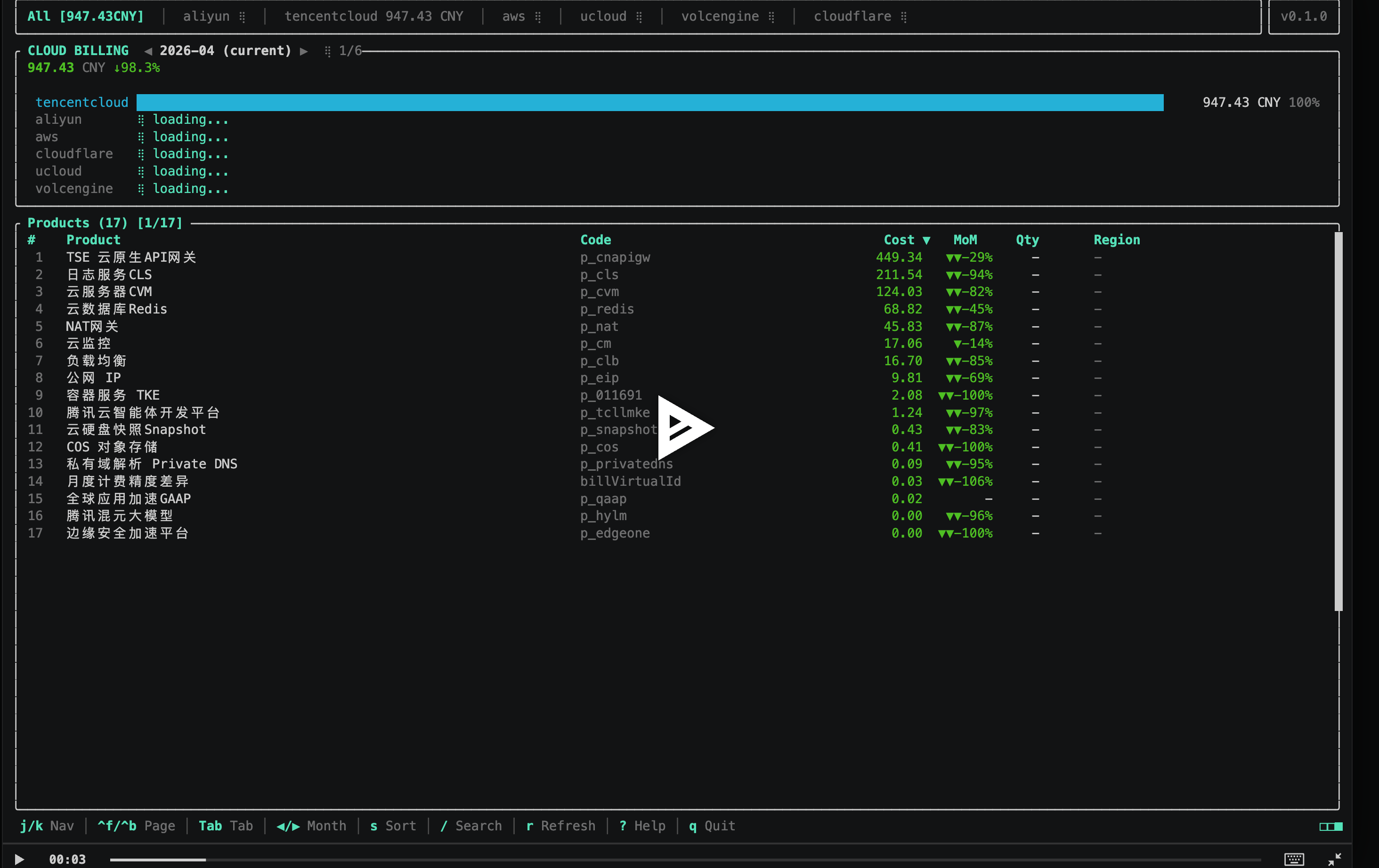
Task: Click the Search shortcut in footer
Action: pos(471,826)
